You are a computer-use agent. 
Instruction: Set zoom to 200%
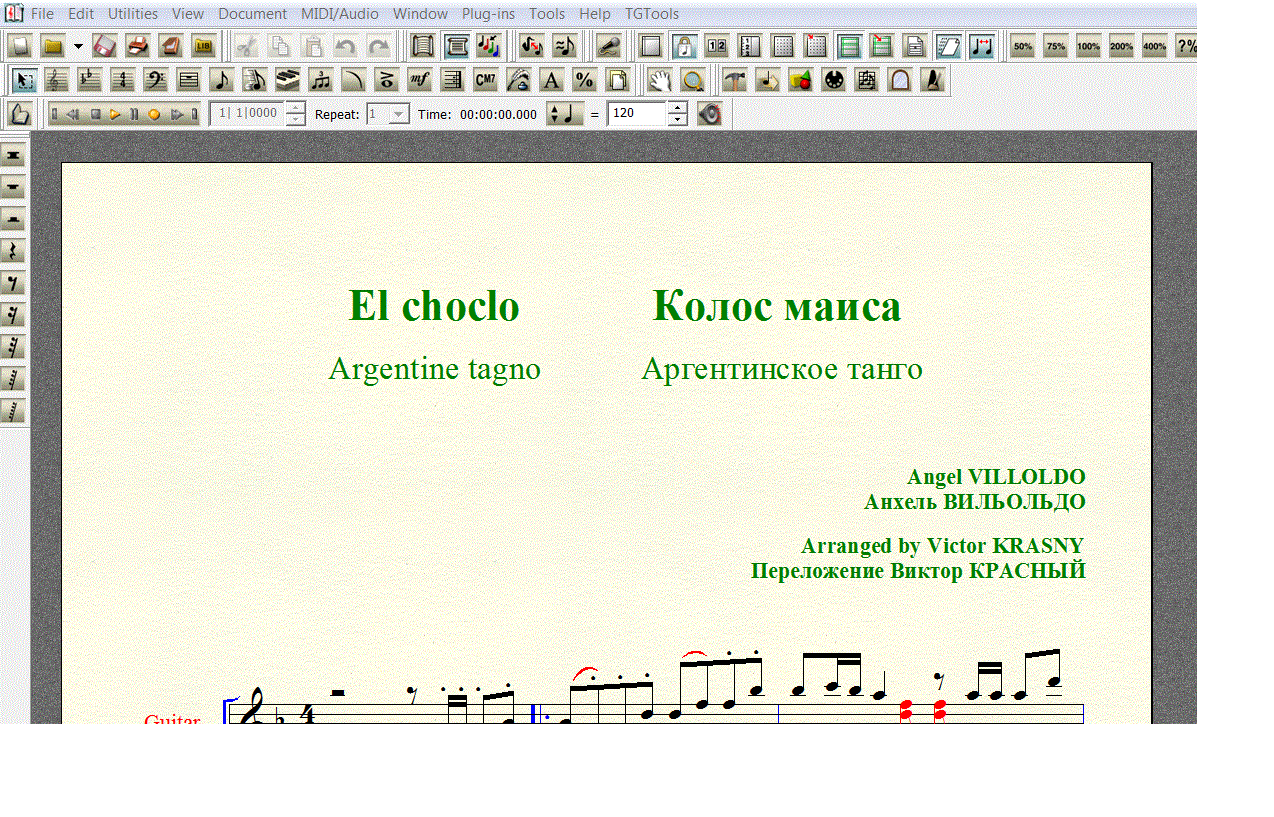(x=1121, y=46)
